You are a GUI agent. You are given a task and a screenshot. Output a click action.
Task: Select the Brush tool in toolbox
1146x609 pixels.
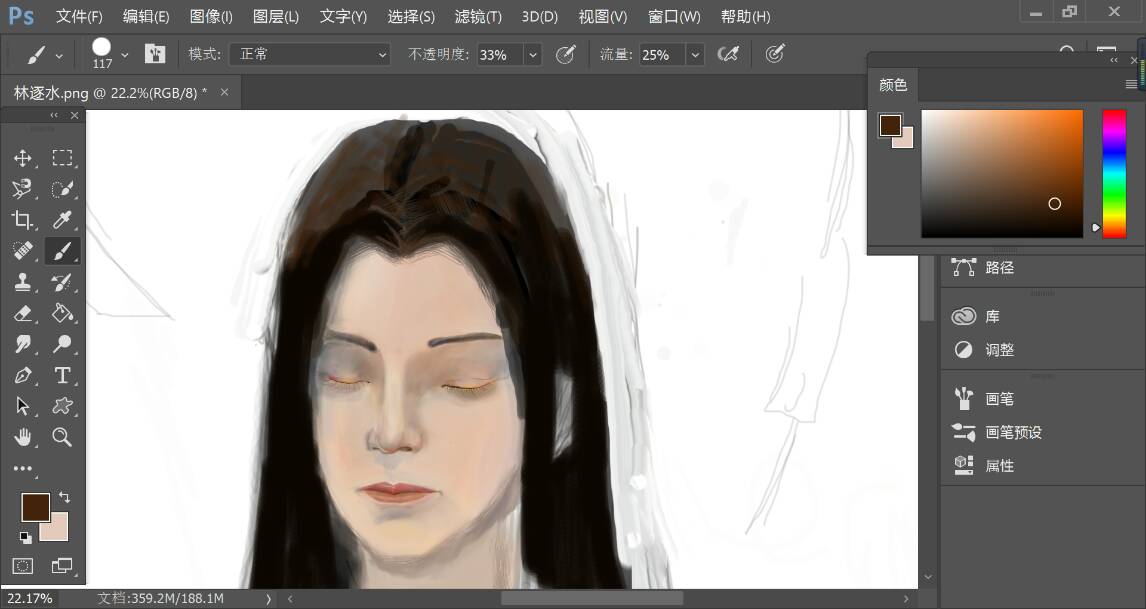[x=62, y=251]
